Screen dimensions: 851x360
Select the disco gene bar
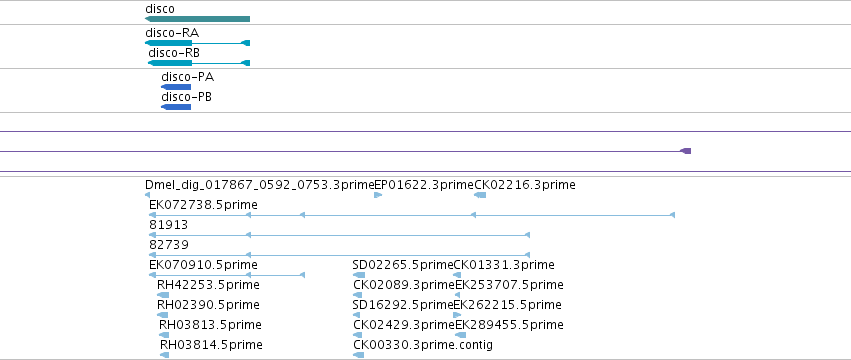point(198,19)
